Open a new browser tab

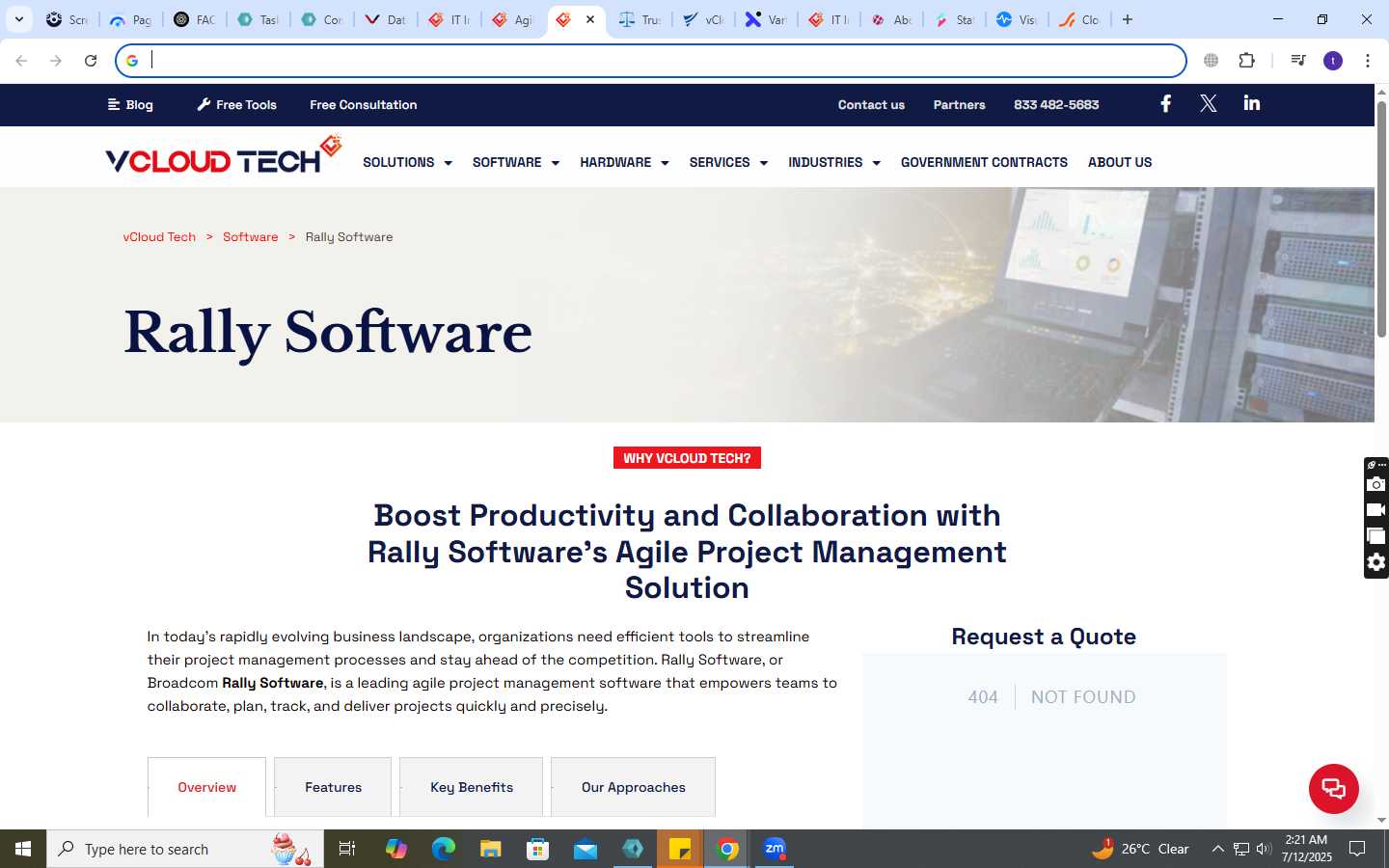coord(1127,19)
